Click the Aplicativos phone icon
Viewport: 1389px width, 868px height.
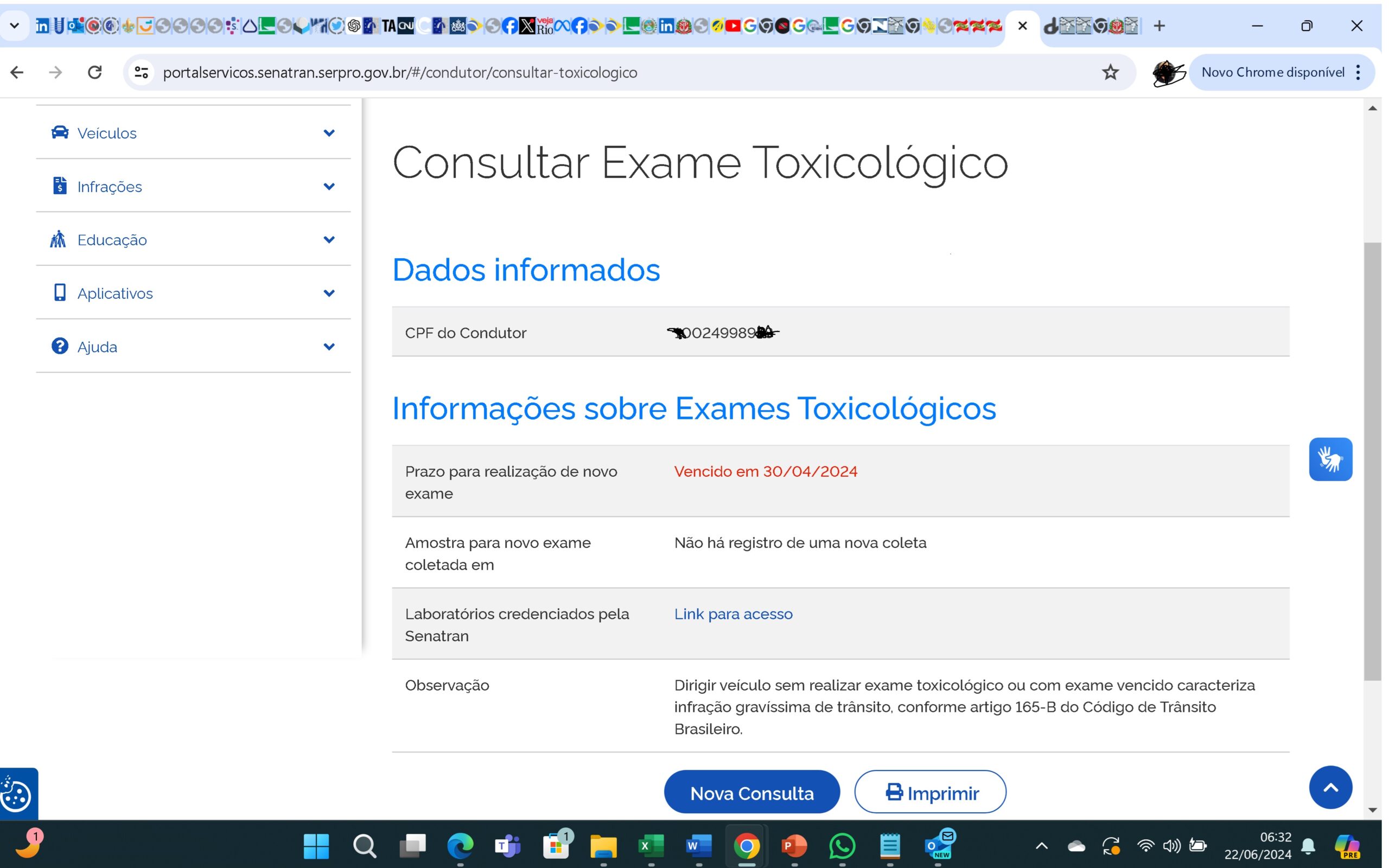click(60, 293)
